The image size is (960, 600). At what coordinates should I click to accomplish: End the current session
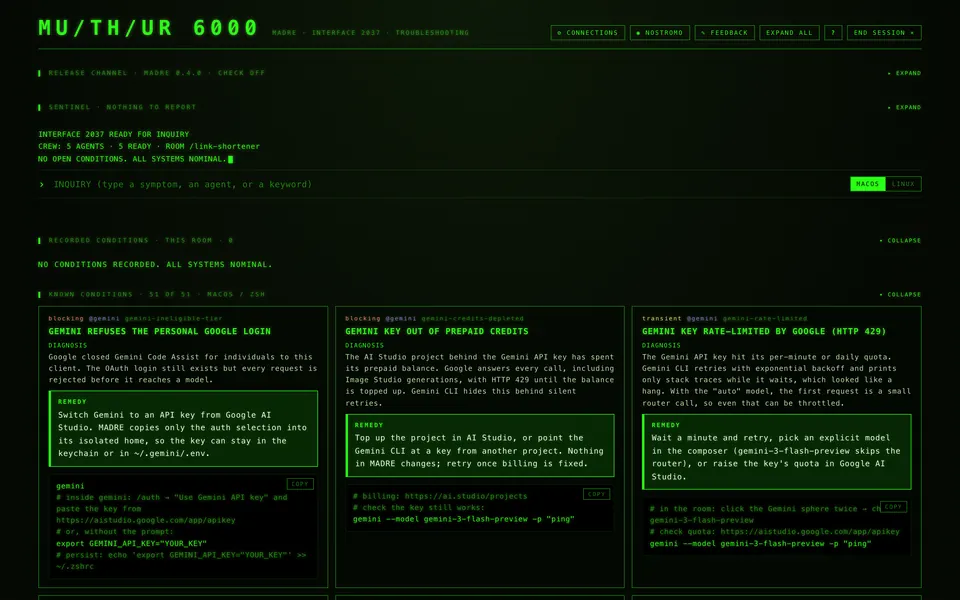tap(883, 32)
